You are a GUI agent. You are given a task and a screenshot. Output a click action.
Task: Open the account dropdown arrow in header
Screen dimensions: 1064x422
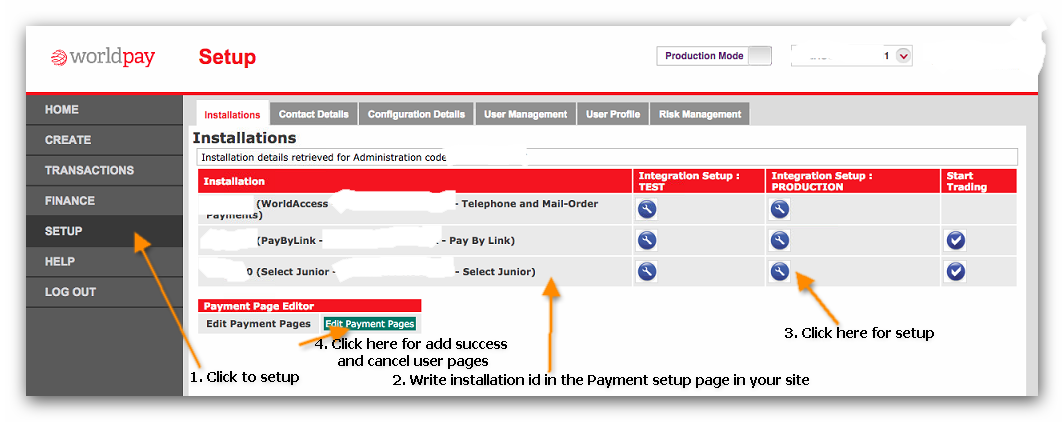click(x=902, y=56)
